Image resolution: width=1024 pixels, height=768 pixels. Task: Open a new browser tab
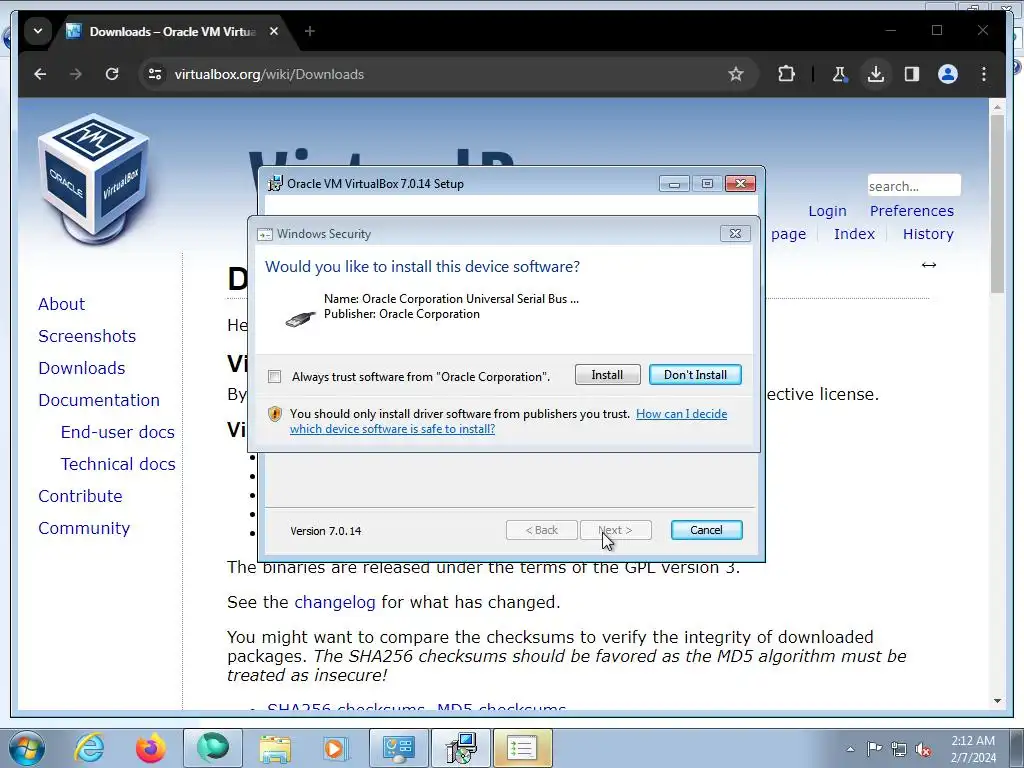pos(310,31)
